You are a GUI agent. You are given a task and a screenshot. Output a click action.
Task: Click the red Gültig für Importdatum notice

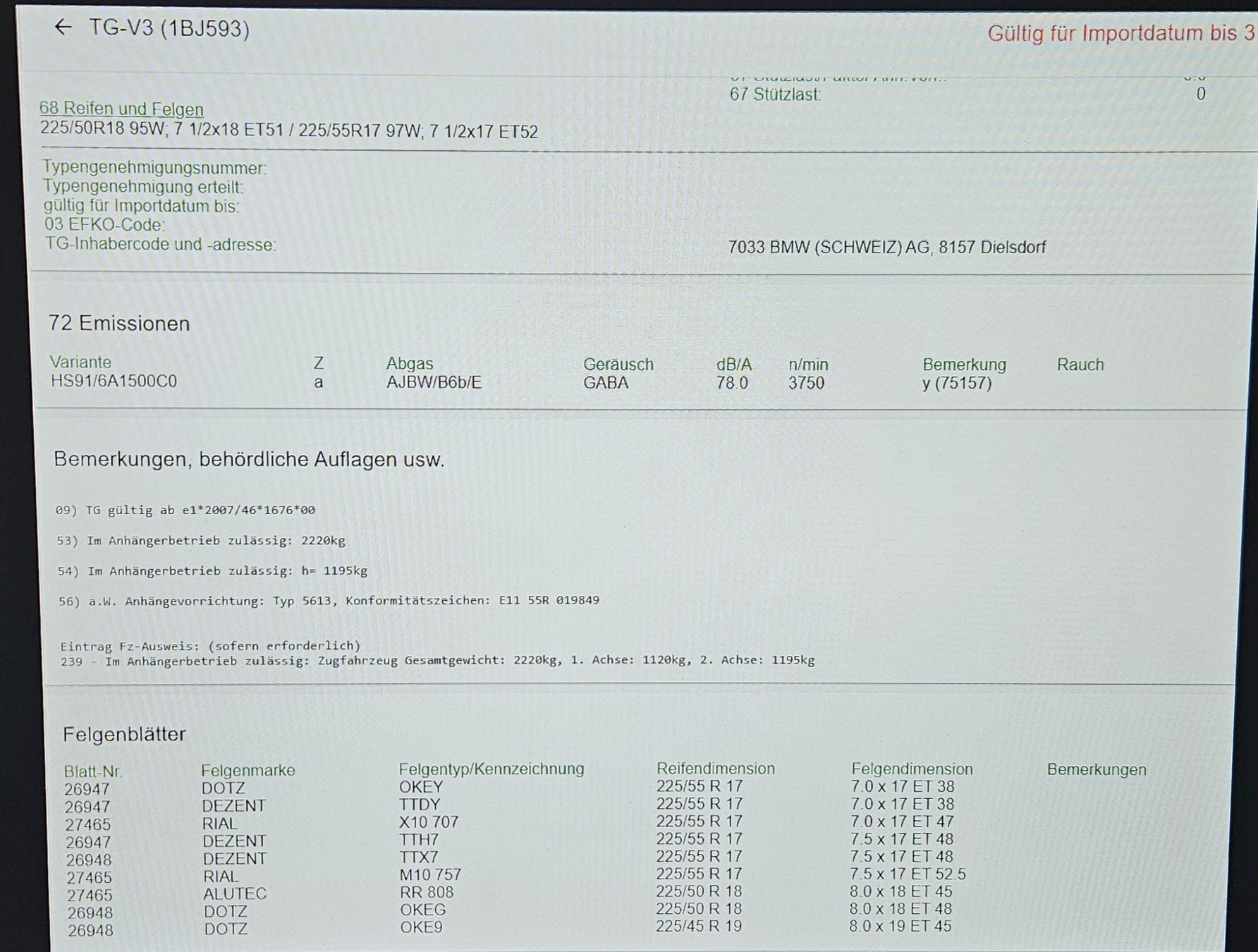[1121, 33]
